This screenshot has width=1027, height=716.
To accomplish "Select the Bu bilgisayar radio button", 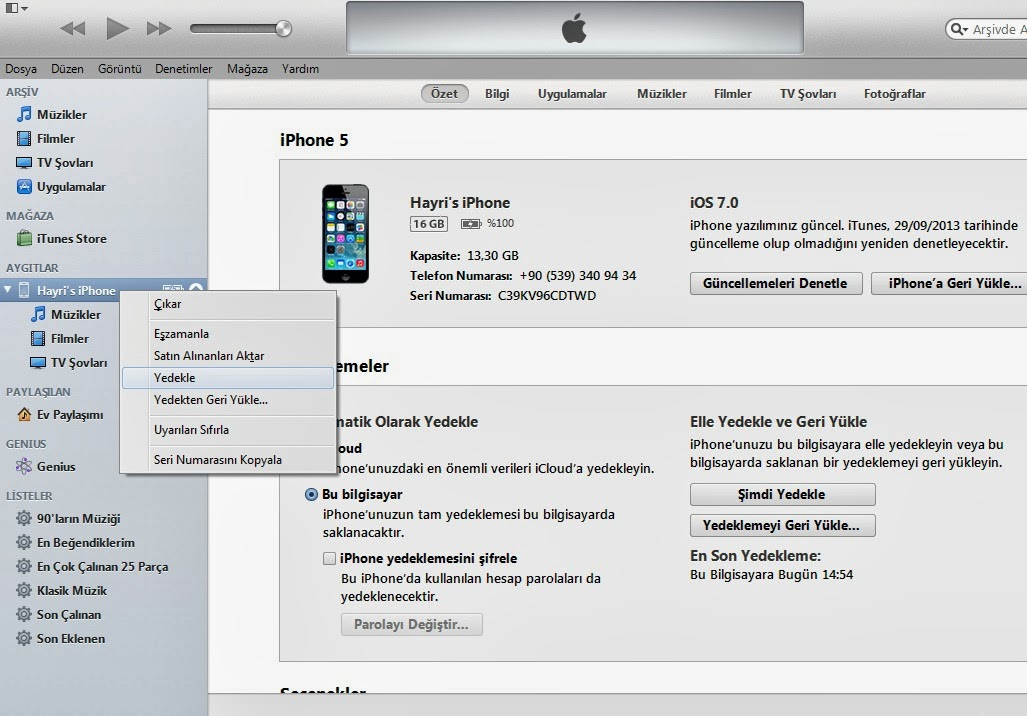I will 311,495.
